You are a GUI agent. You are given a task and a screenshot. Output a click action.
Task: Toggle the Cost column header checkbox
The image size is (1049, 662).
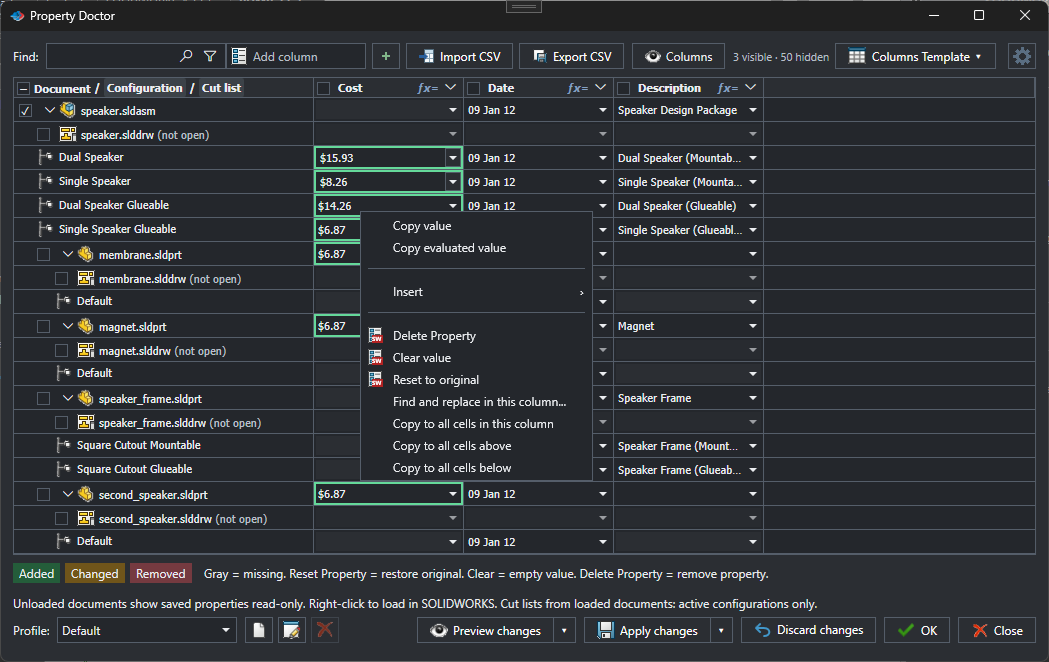[324, 88]
